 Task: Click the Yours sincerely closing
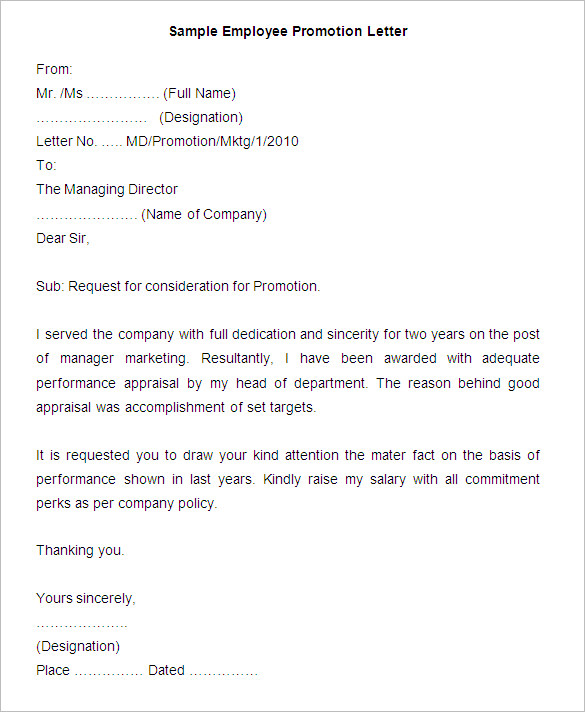(x=86, y=598)
